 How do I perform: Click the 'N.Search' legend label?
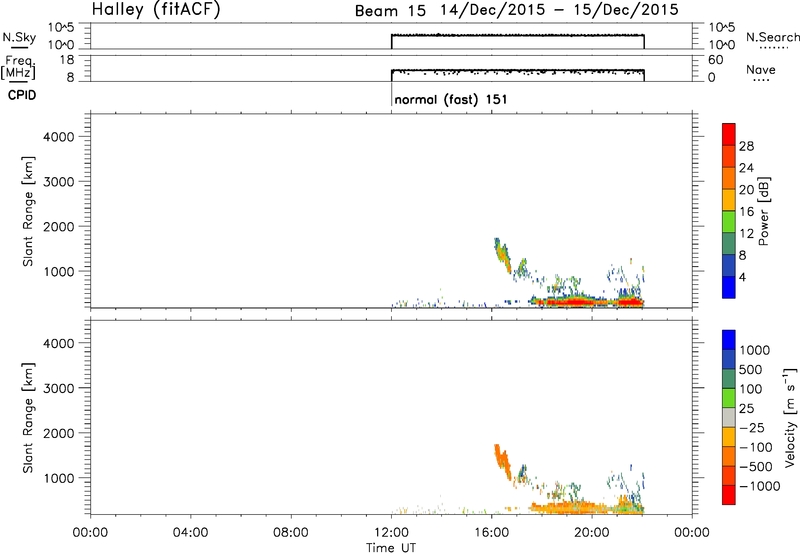pos(772,37)
